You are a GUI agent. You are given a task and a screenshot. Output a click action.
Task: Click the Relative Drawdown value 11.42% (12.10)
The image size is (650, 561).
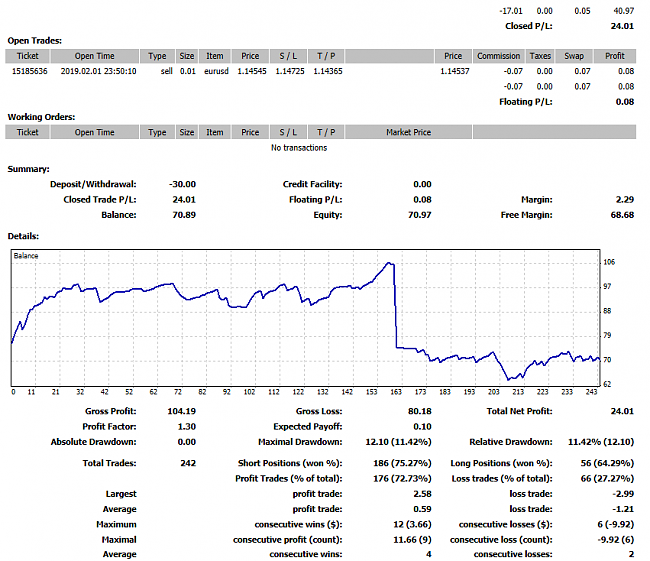pyautogui.click(x=601, y=442)
